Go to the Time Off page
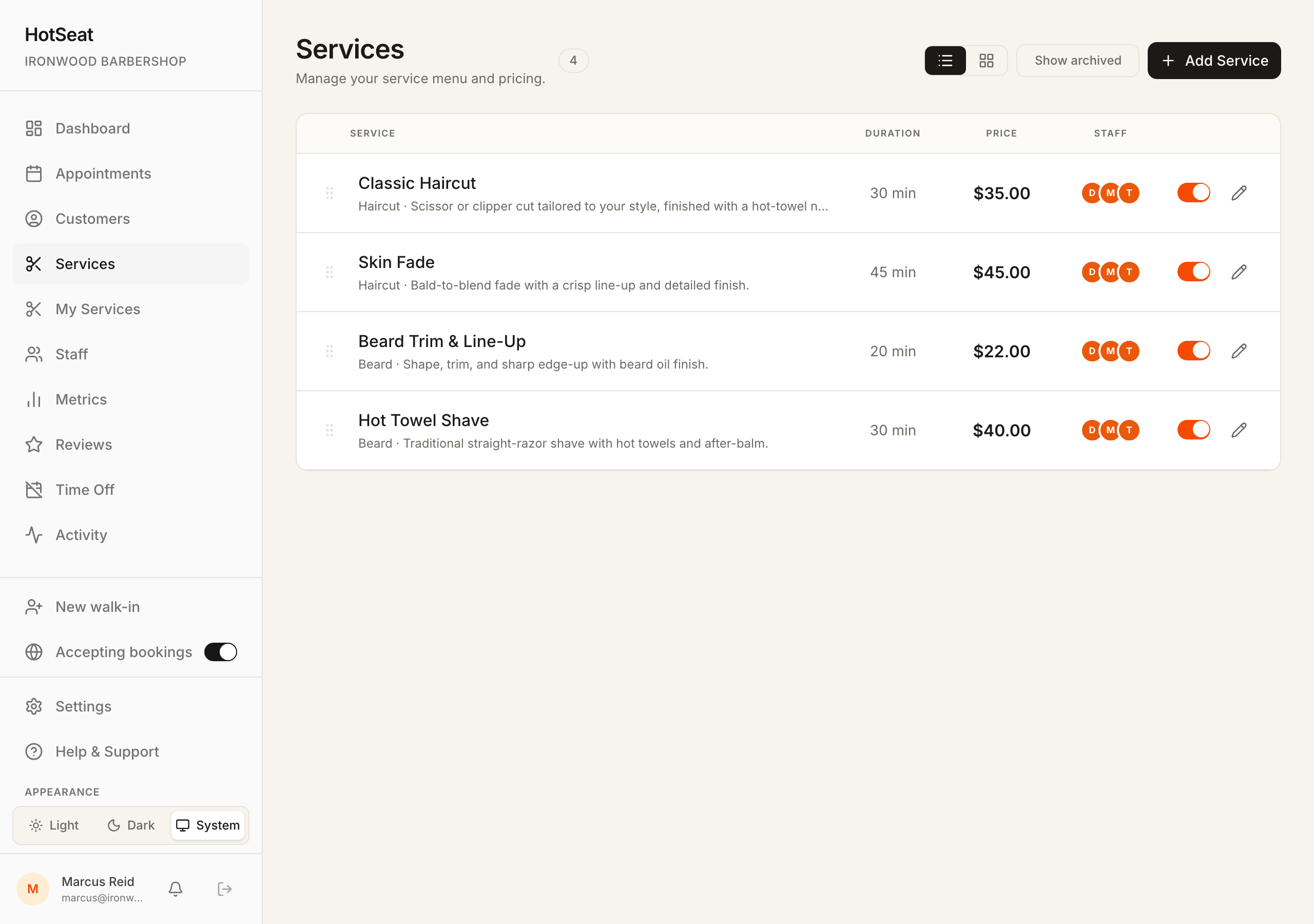Viewport: 1314px width, 924px height. point(130,490)
